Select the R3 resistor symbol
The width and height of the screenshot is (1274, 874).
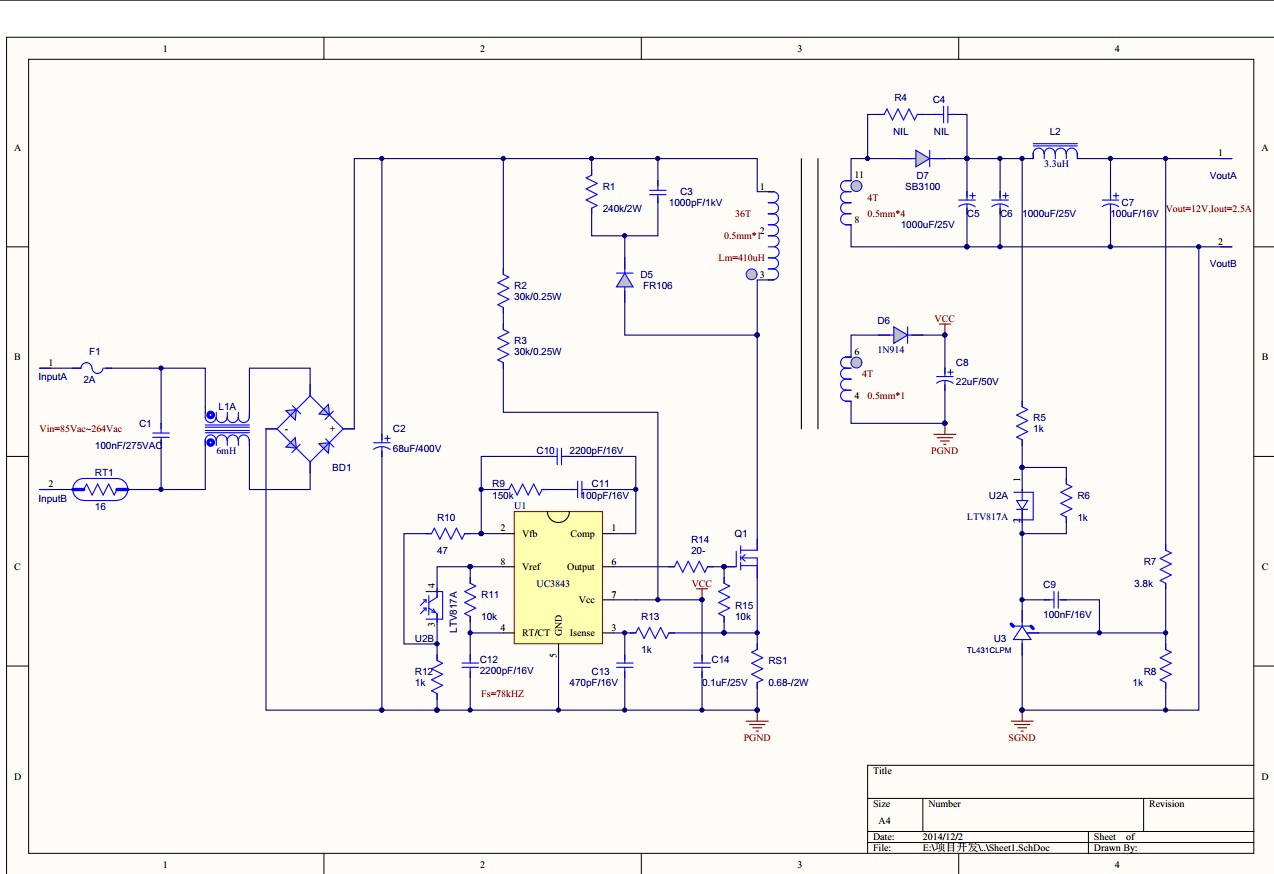pyautogui.click(x=503, y=347)
